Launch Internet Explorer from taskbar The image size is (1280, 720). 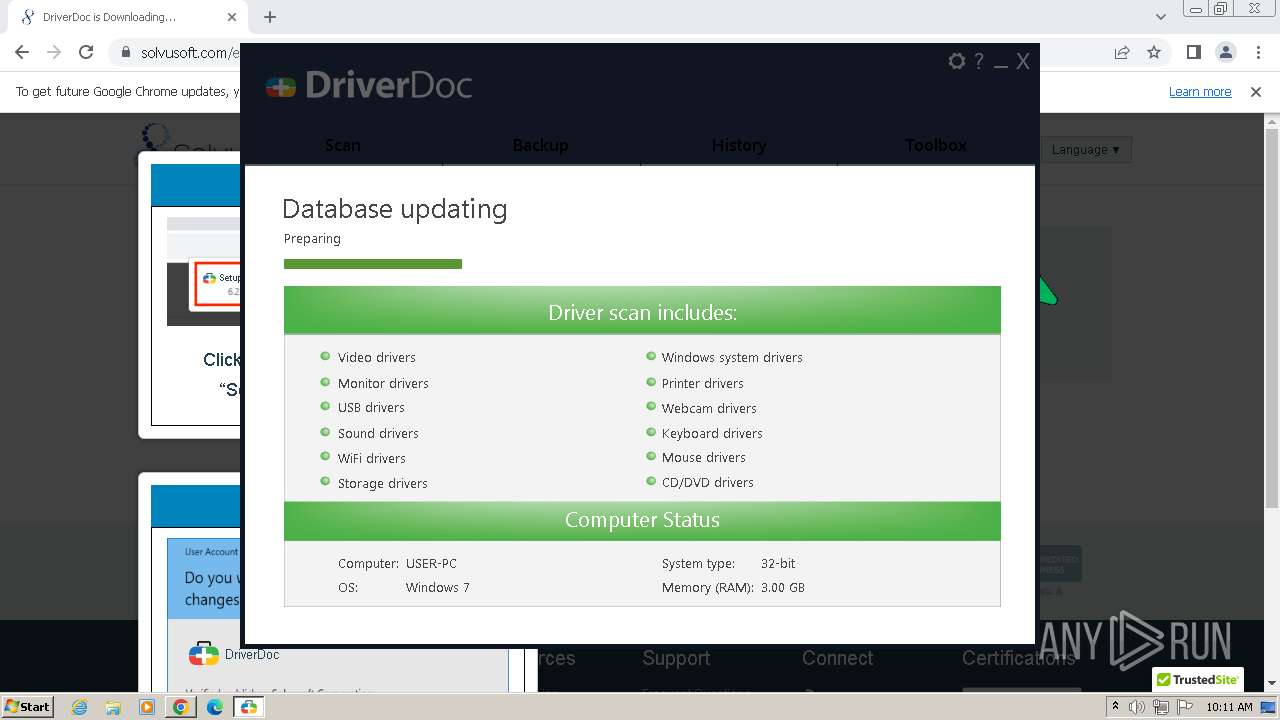pos(80,707)
